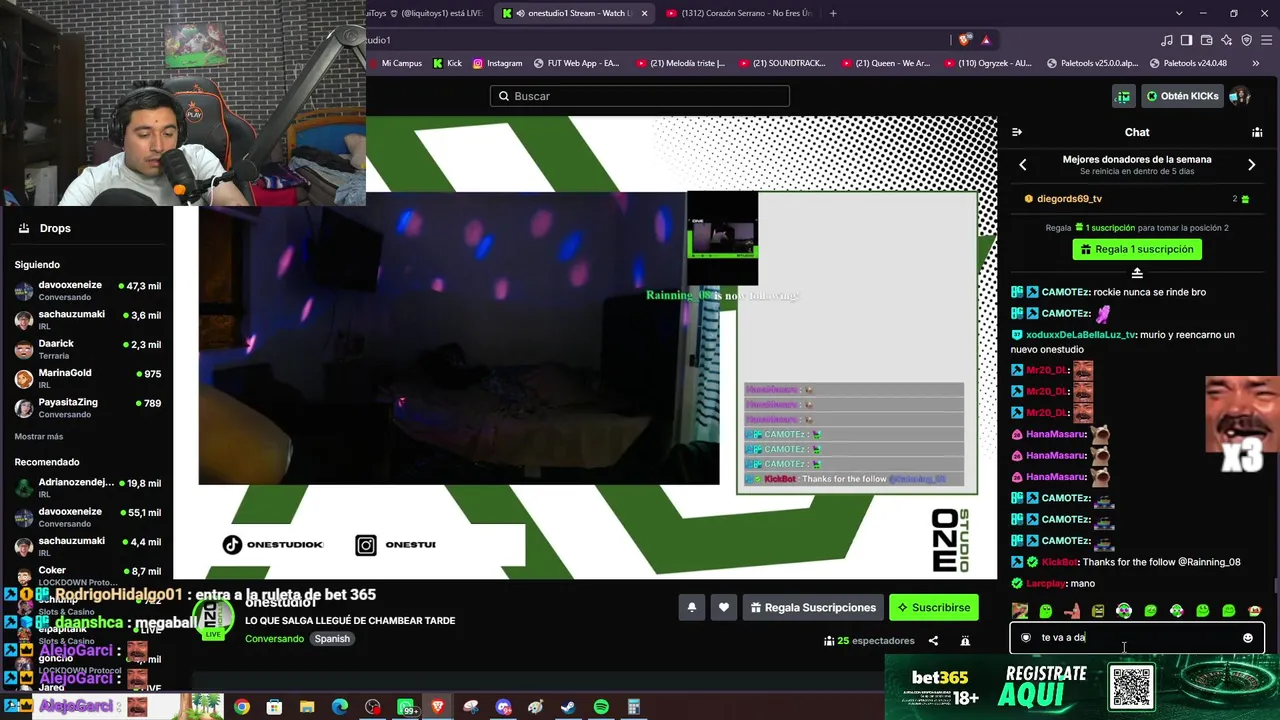Show previous top donor leaderboard
Image resolution: width=1280 pixels, height=720 pixels.
point(1023,165)
